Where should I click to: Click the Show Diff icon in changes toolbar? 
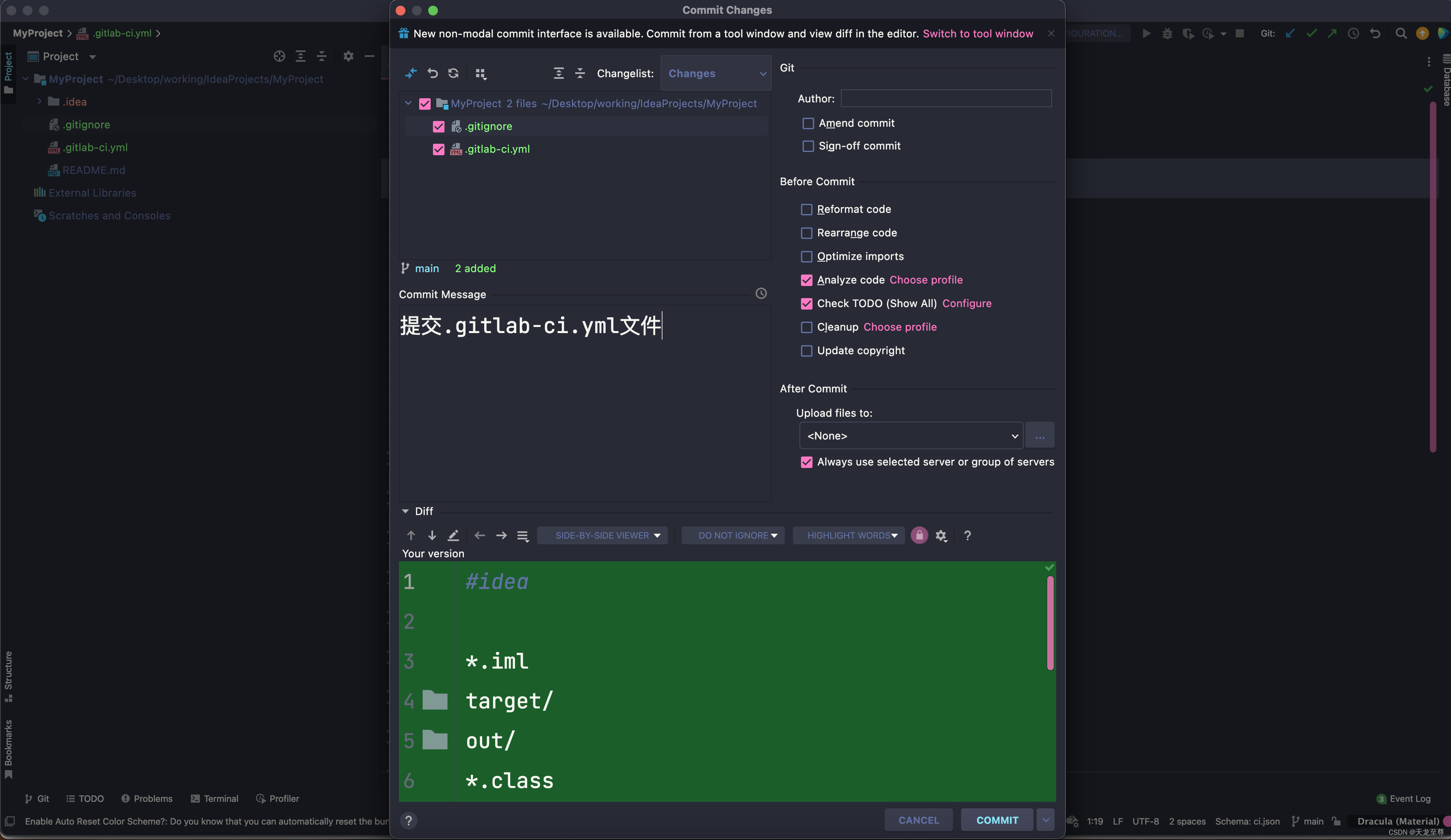click(x=411, y=73)
